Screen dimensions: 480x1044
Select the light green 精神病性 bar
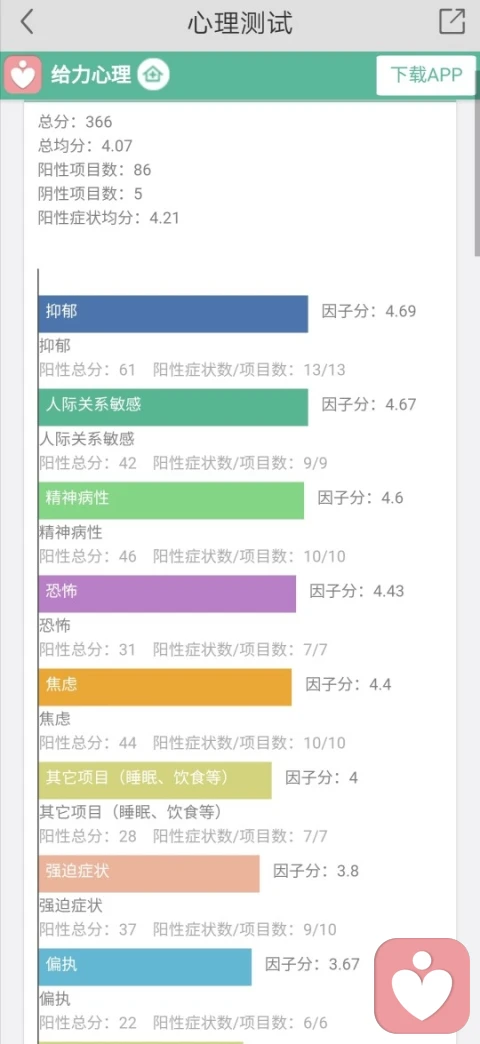tap(171, 500)
